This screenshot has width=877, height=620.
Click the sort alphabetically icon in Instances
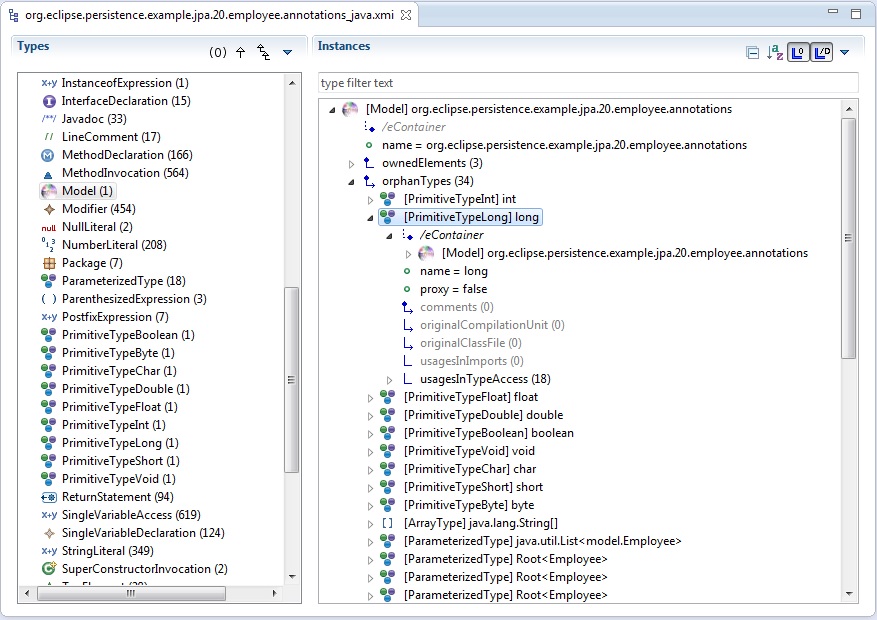click(775, 53)
